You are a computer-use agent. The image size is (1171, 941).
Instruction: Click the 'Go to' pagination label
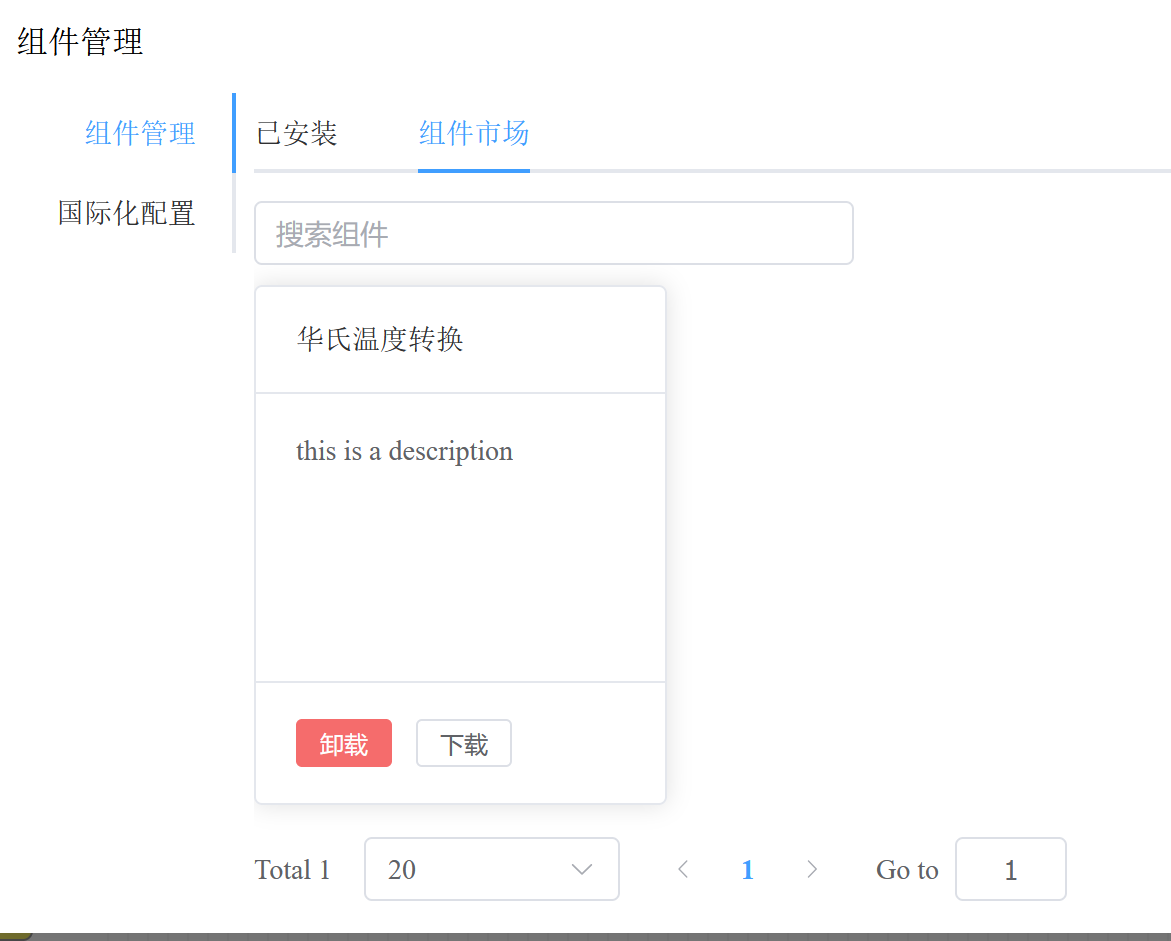coord(906,870)
